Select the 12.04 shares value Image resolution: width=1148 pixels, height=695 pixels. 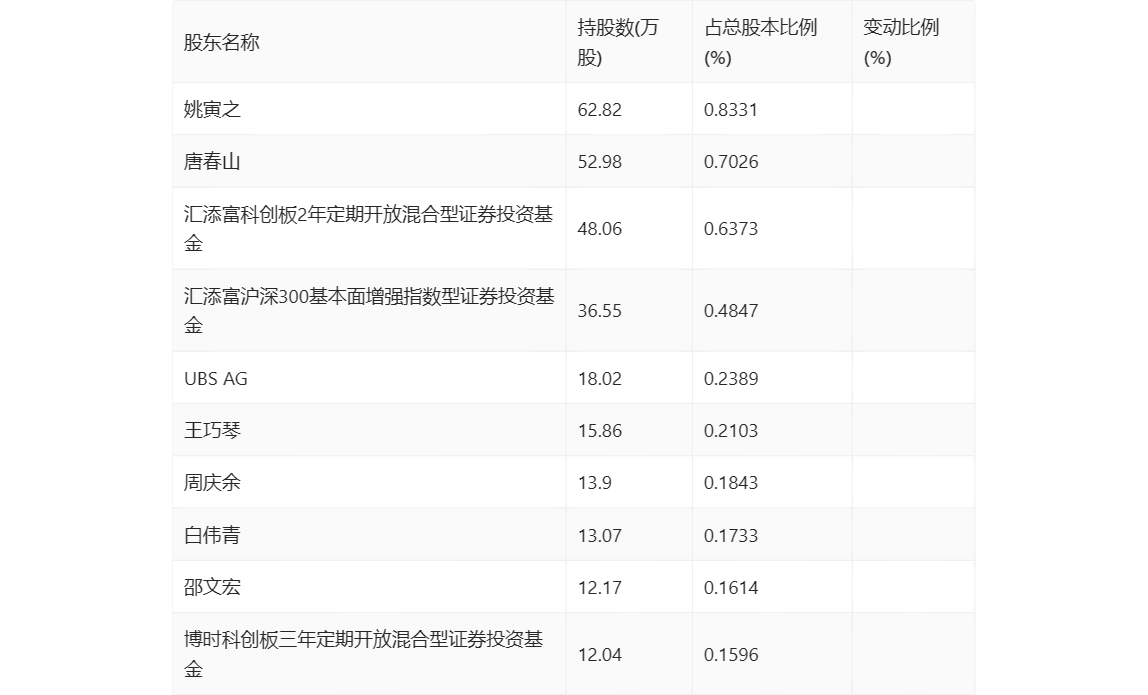(599, 655)
